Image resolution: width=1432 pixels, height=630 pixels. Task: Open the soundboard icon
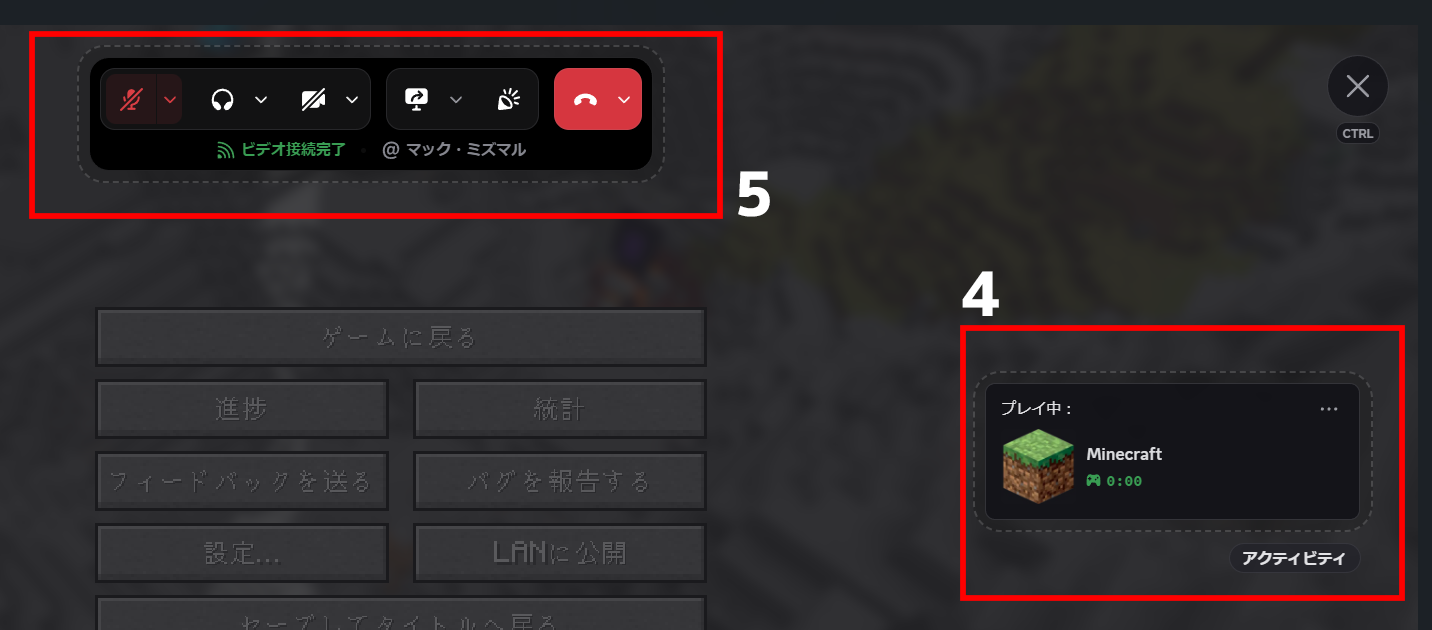pyautogui.click(x=509, y=99)
